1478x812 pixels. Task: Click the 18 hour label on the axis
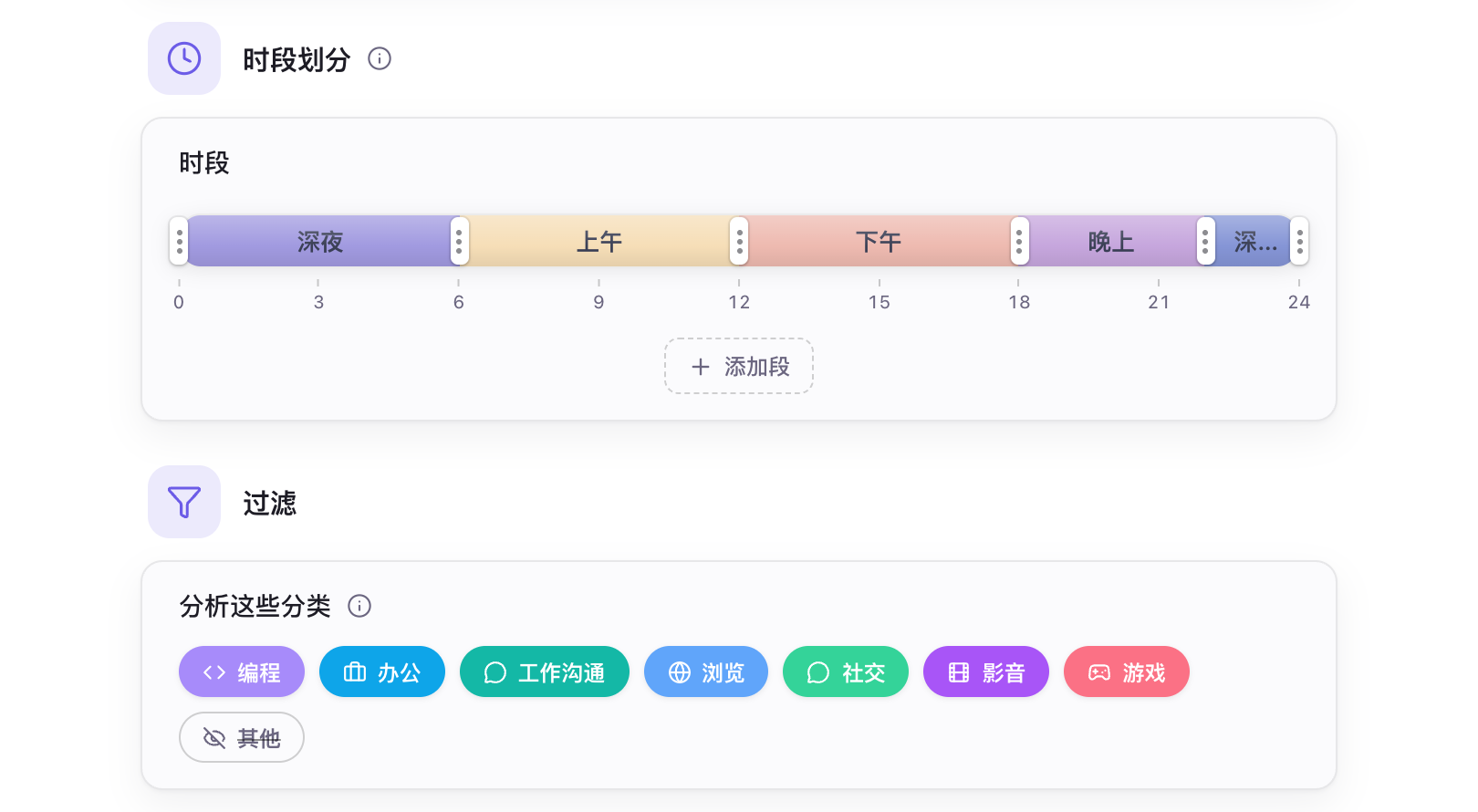(1019, 302)
